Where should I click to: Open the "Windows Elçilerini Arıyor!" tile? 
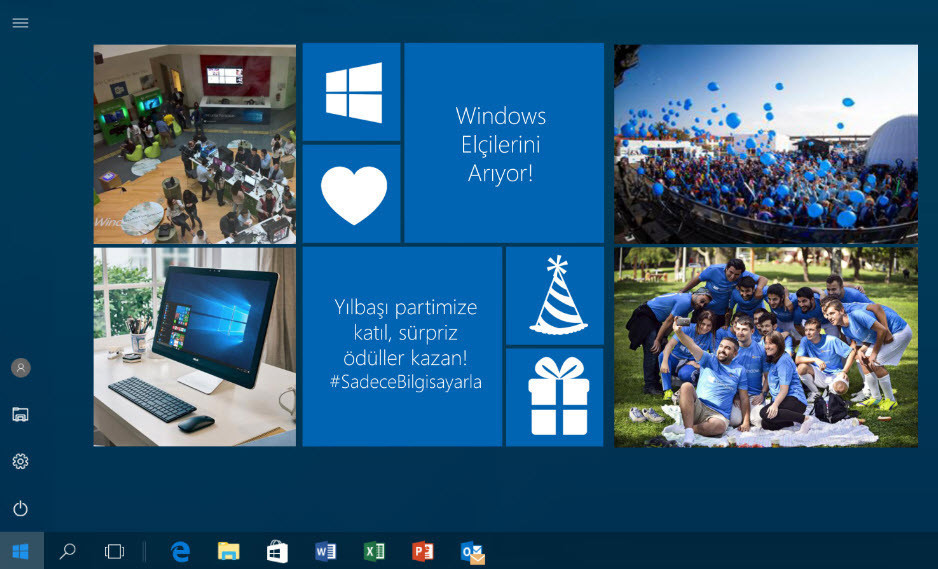pos(503,143)
